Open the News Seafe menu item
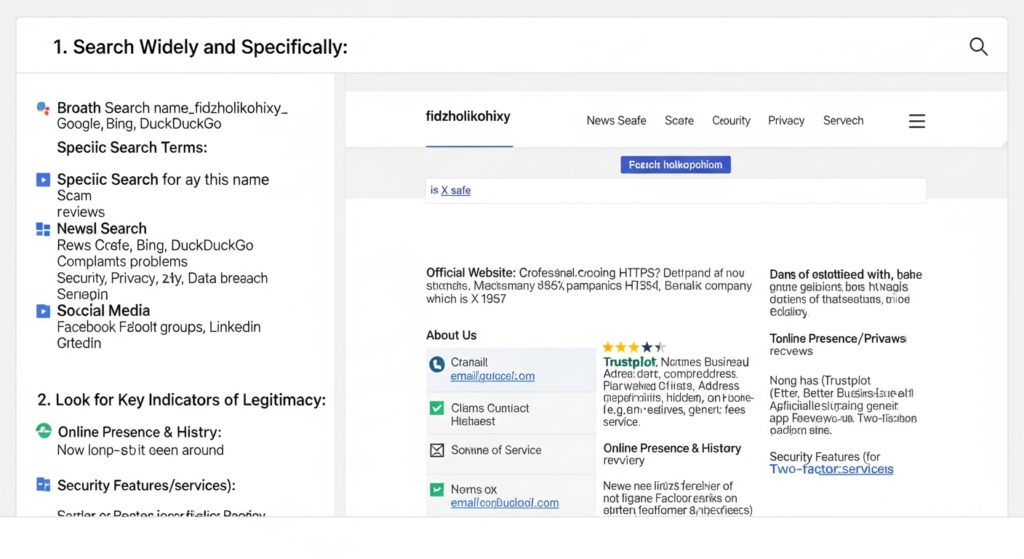 click(616, 121)
